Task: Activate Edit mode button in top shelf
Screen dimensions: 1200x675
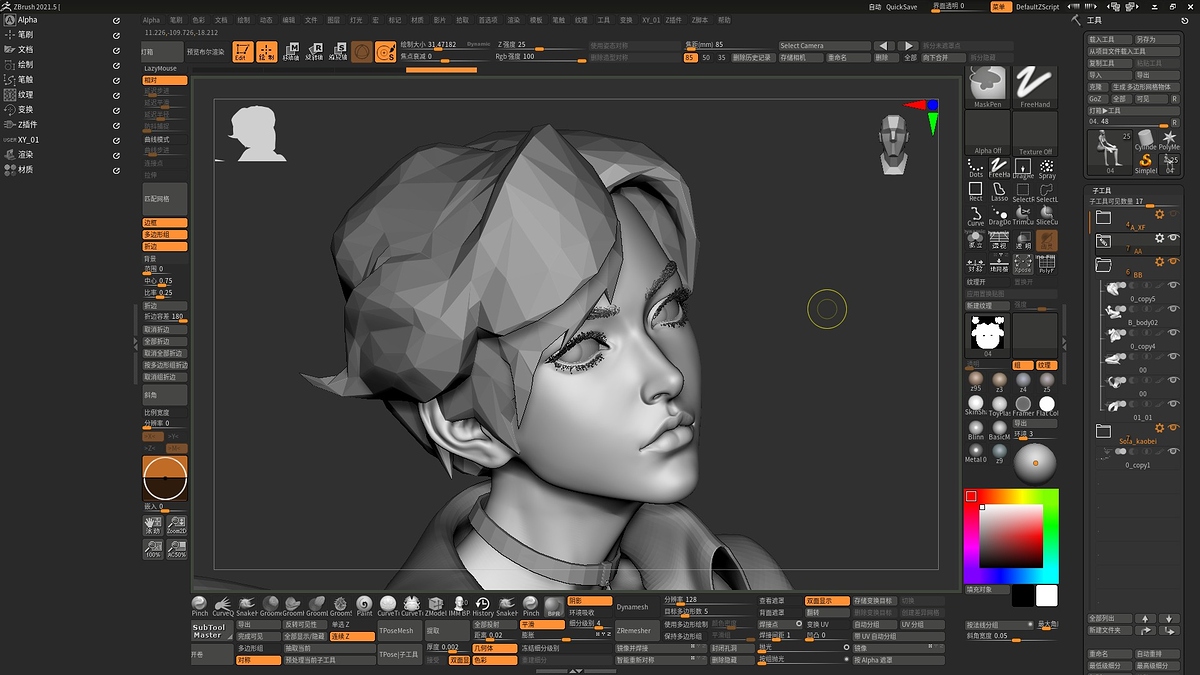Action: (x=242, y=52)
